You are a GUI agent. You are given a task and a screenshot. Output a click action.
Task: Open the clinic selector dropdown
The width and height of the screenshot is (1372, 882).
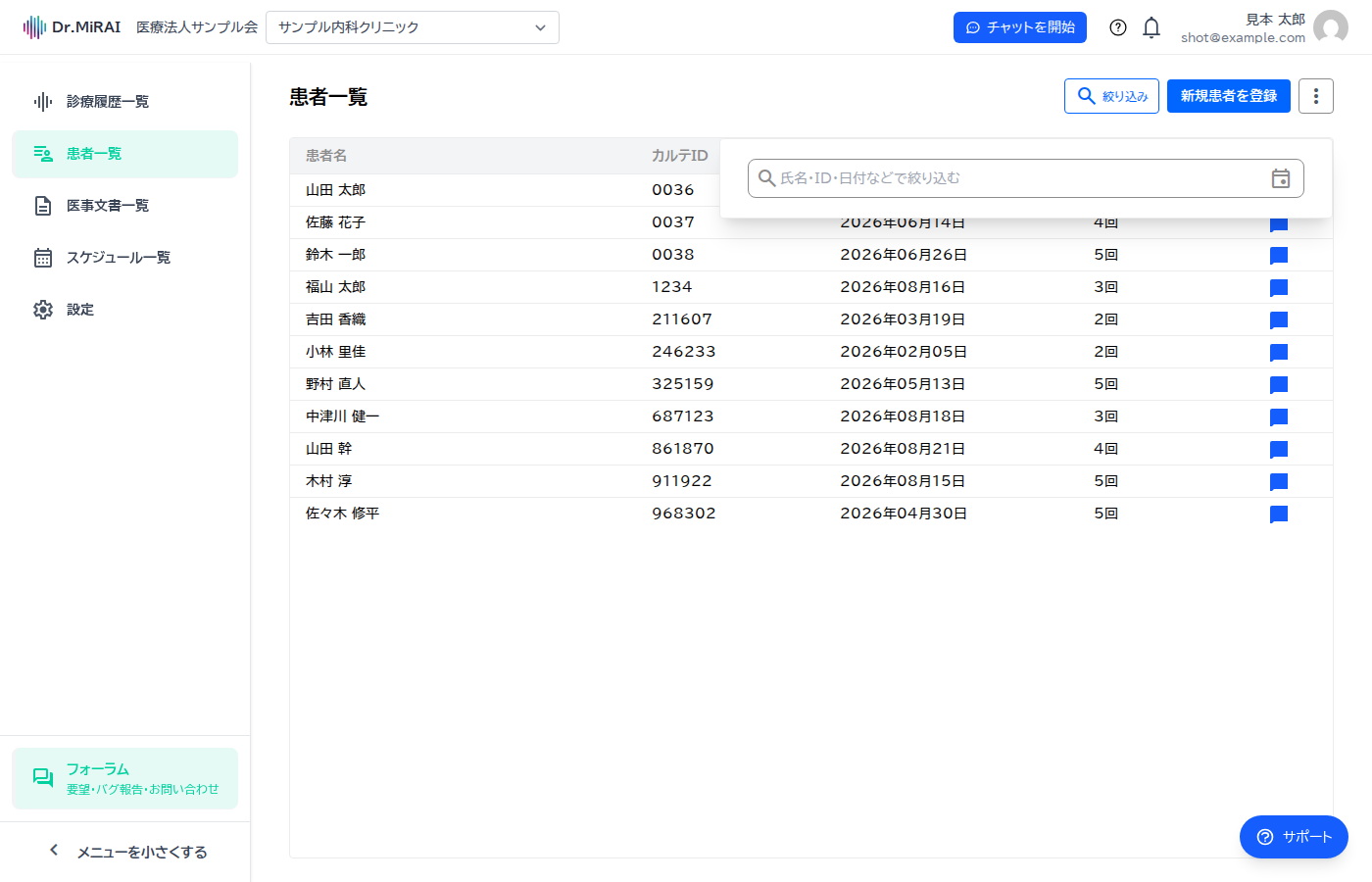tap(413, 27)
